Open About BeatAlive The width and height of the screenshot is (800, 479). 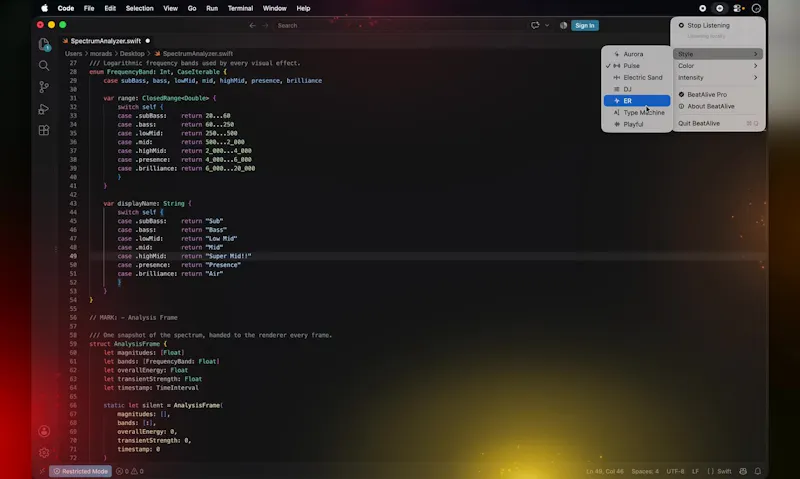coord(718,106)
